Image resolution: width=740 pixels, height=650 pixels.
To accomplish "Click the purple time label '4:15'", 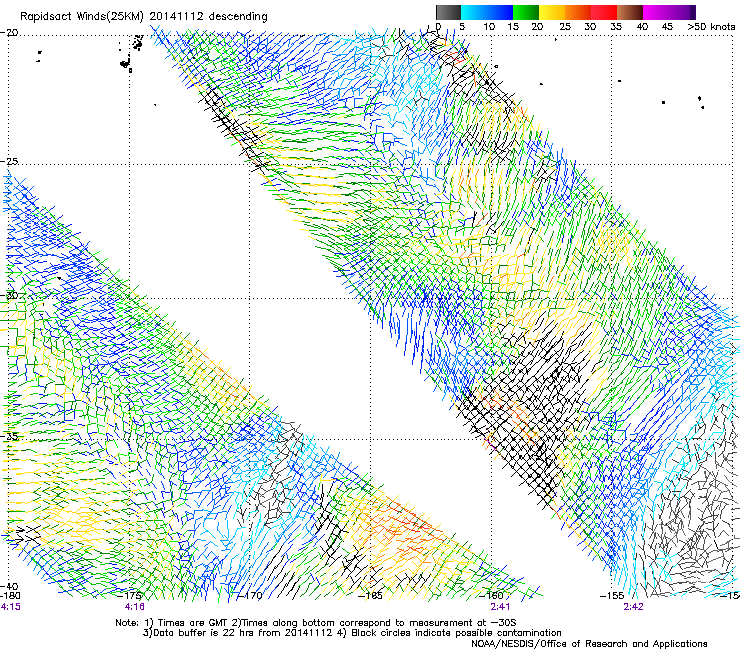I will pos(10,607).
